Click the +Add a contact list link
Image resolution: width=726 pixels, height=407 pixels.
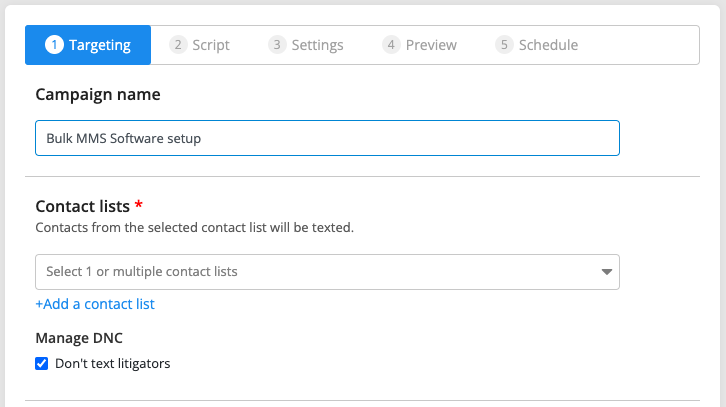click(95, 304)
